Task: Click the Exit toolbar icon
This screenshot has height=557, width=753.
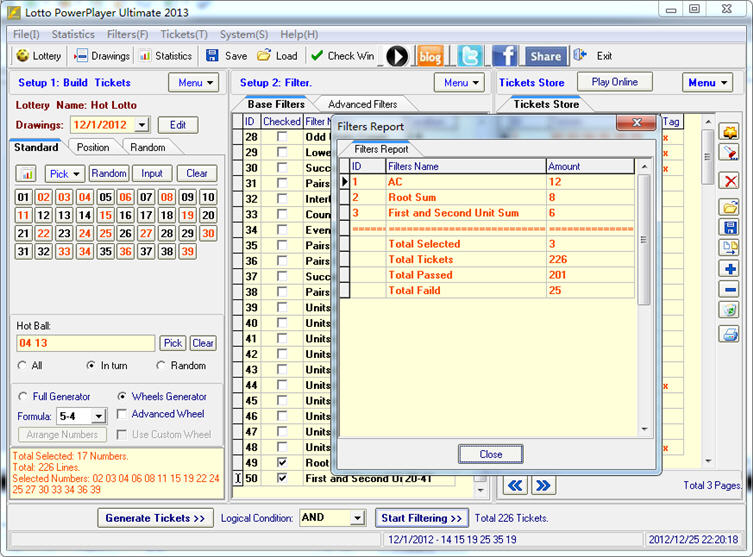Action: pos(580,55)
